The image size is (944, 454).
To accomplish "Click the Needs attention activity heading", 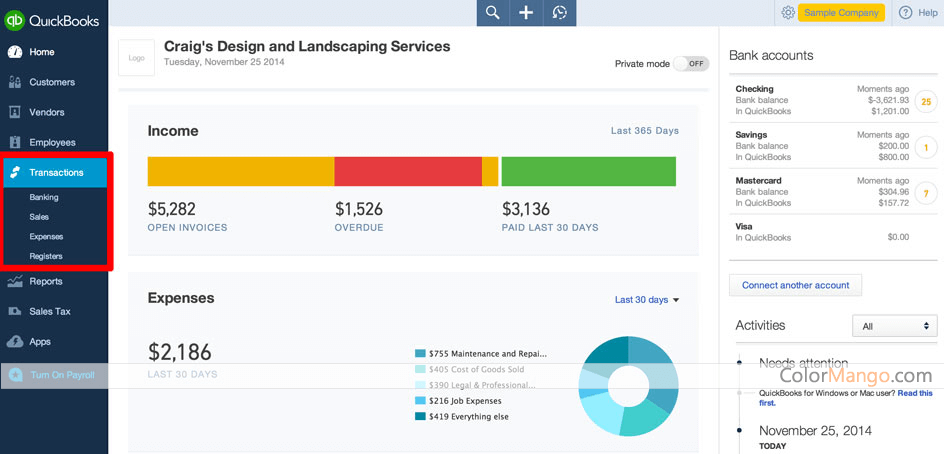I will click(x=803, y=363).
